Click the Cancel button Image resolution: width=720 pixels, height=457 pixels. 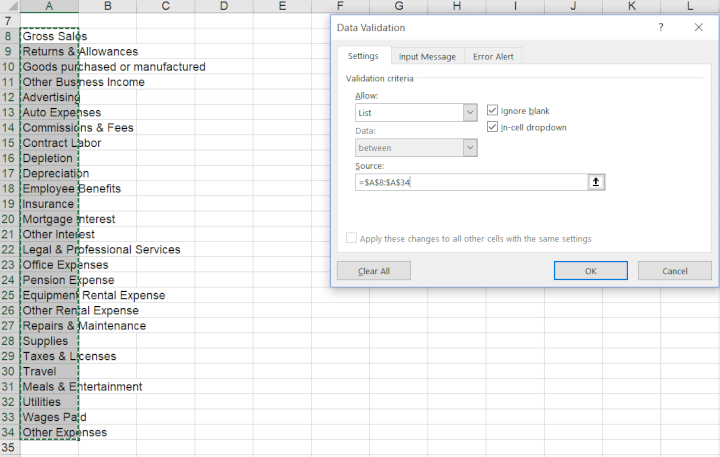coord(675,271)
